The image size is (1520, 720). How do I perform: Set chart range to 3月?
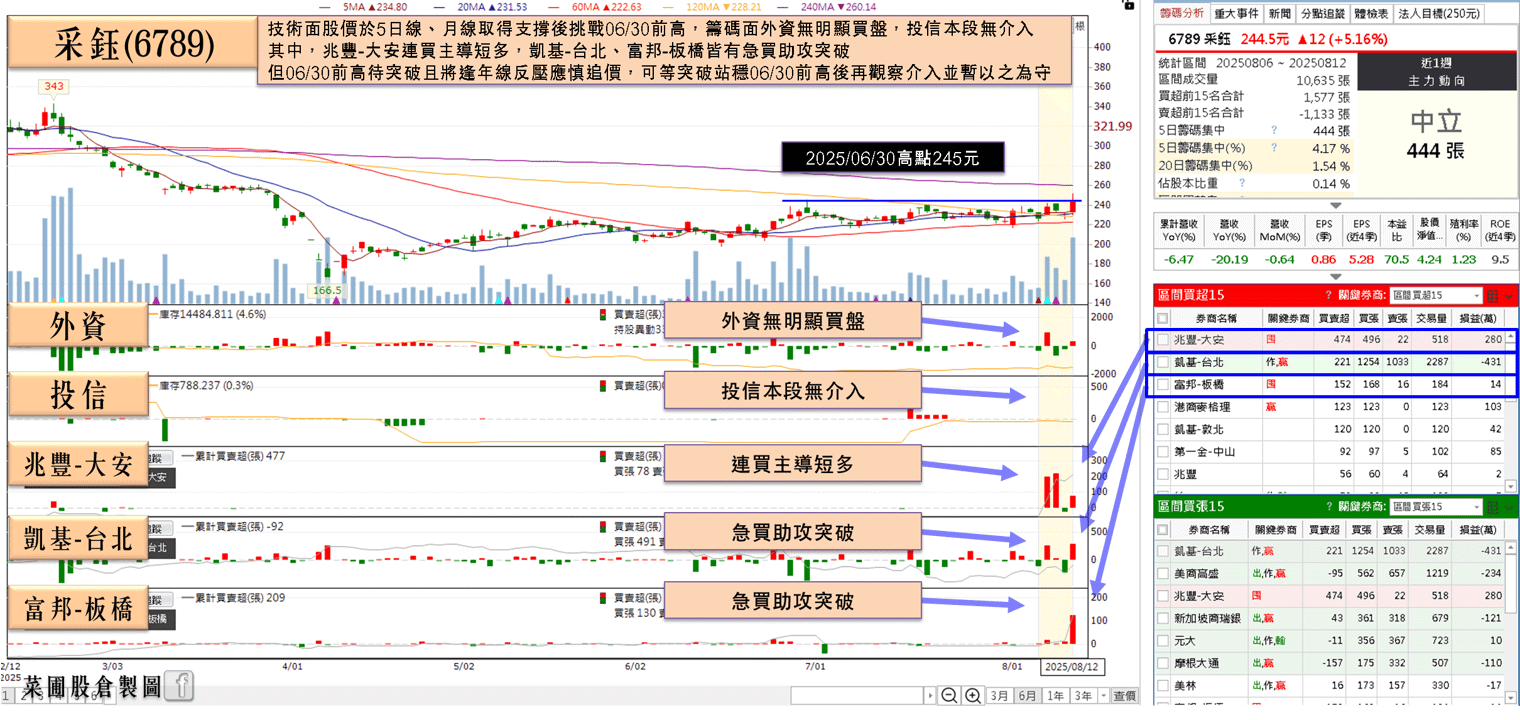[x=999, y=696]
